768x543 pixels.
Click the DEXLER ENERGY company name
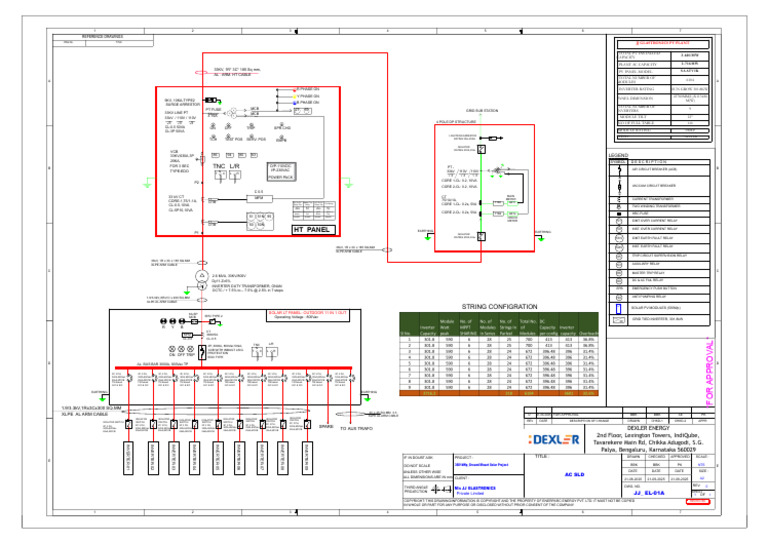[x=648, y=428]
